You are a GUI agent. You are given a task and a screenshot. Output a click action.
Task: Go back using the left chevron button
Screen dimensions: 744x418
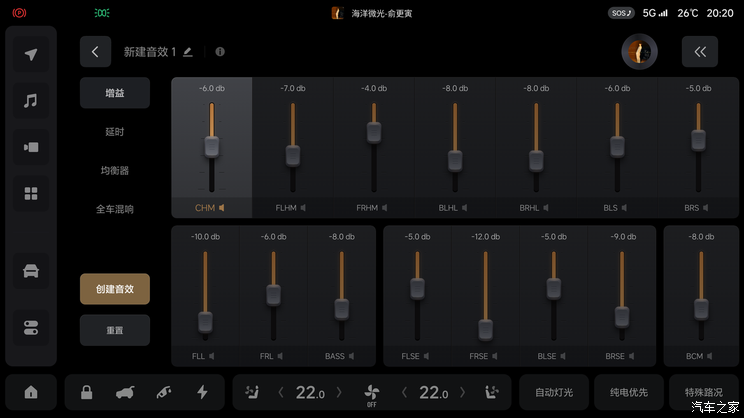[x=95, y=52]
